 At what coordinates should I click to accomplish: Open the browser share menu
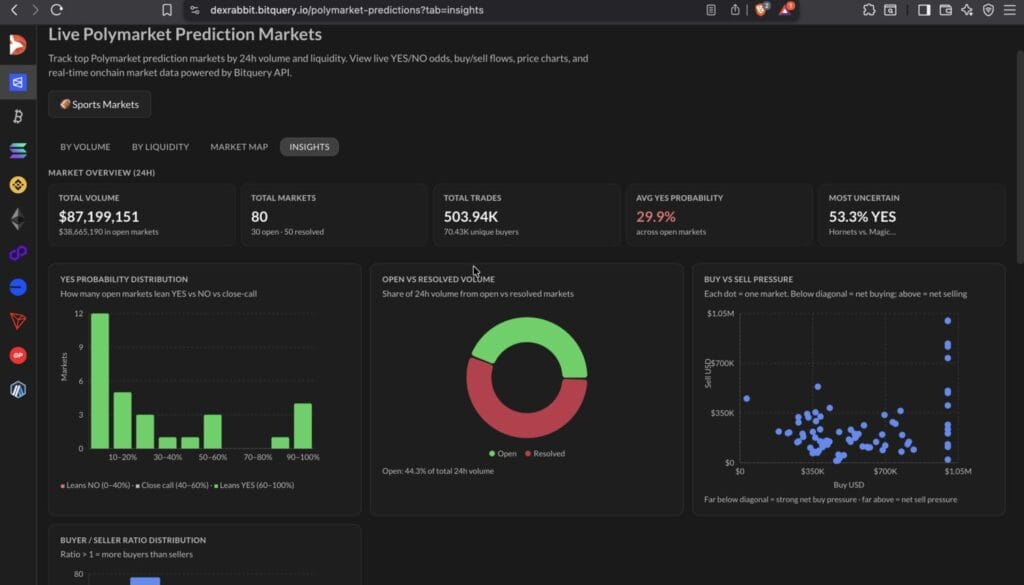(x=737, y=10)
